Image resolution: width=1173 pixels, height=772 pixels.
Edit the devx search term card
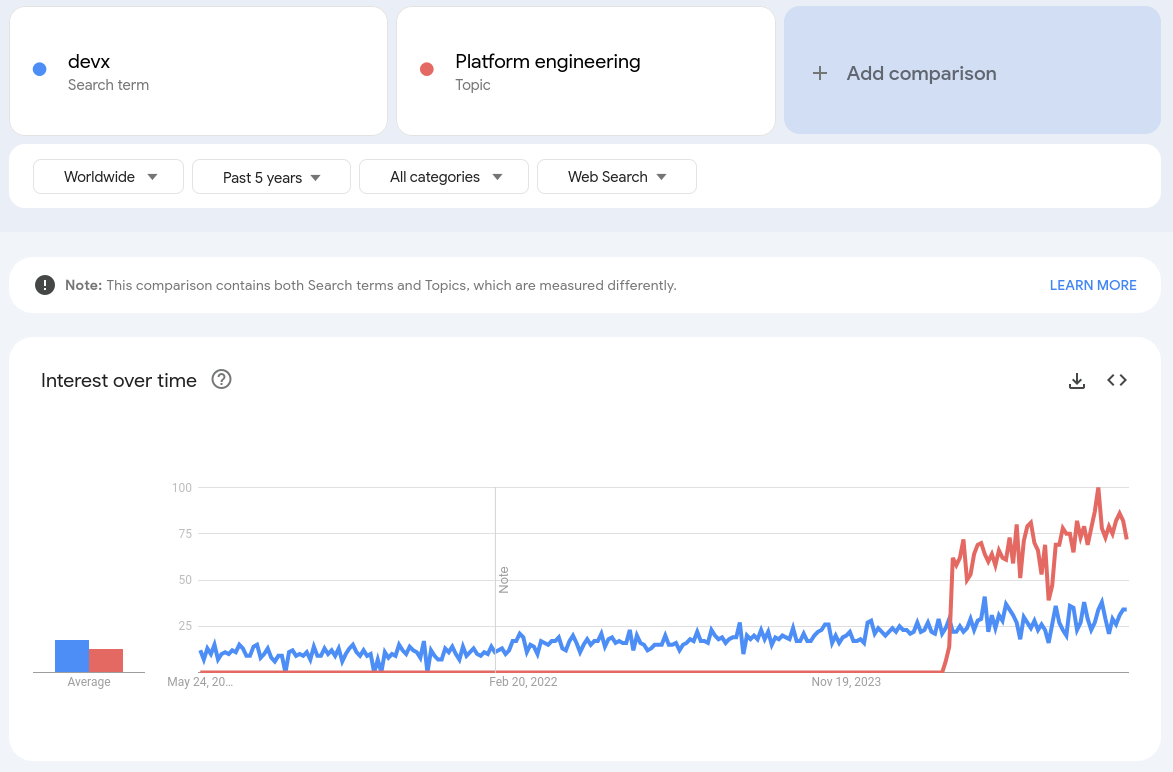coord(198,71)
